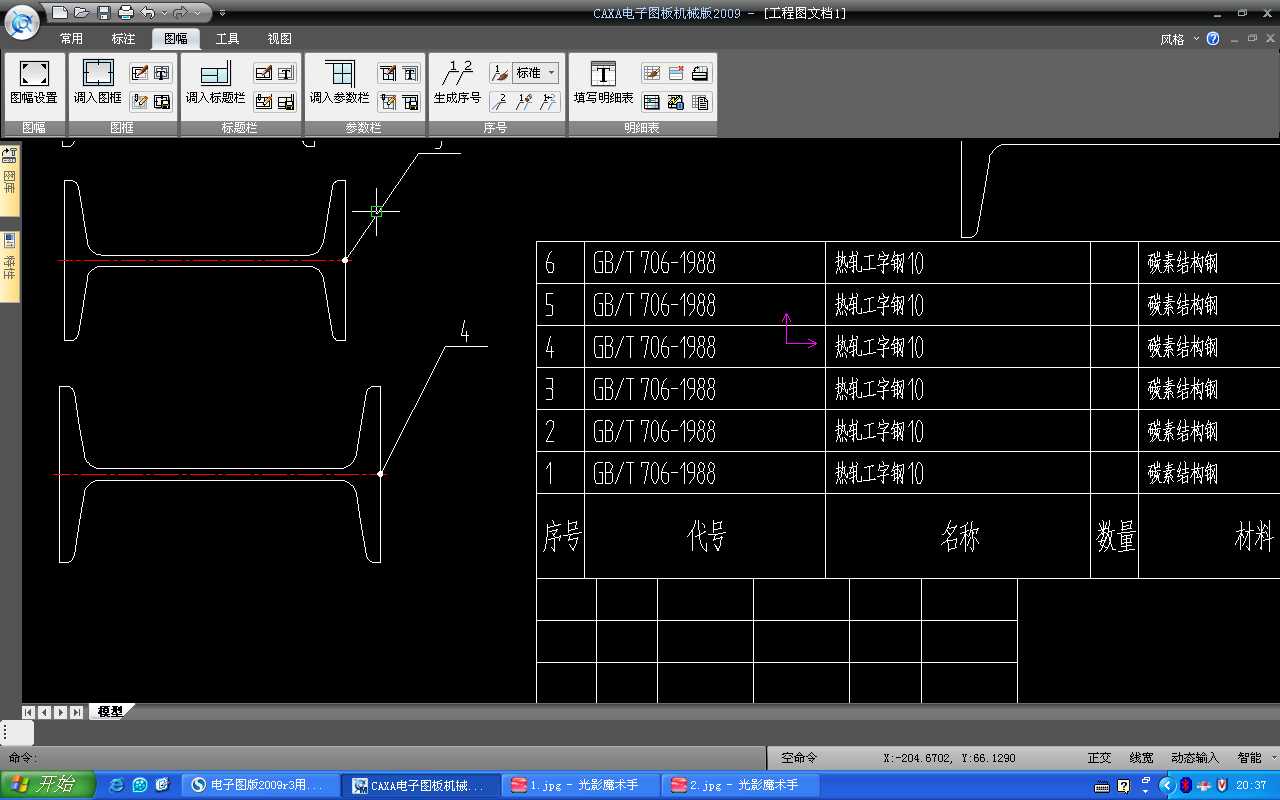
Task: Click the BOM style icon in 明细表 group
Action: click(x=652, y=73)
